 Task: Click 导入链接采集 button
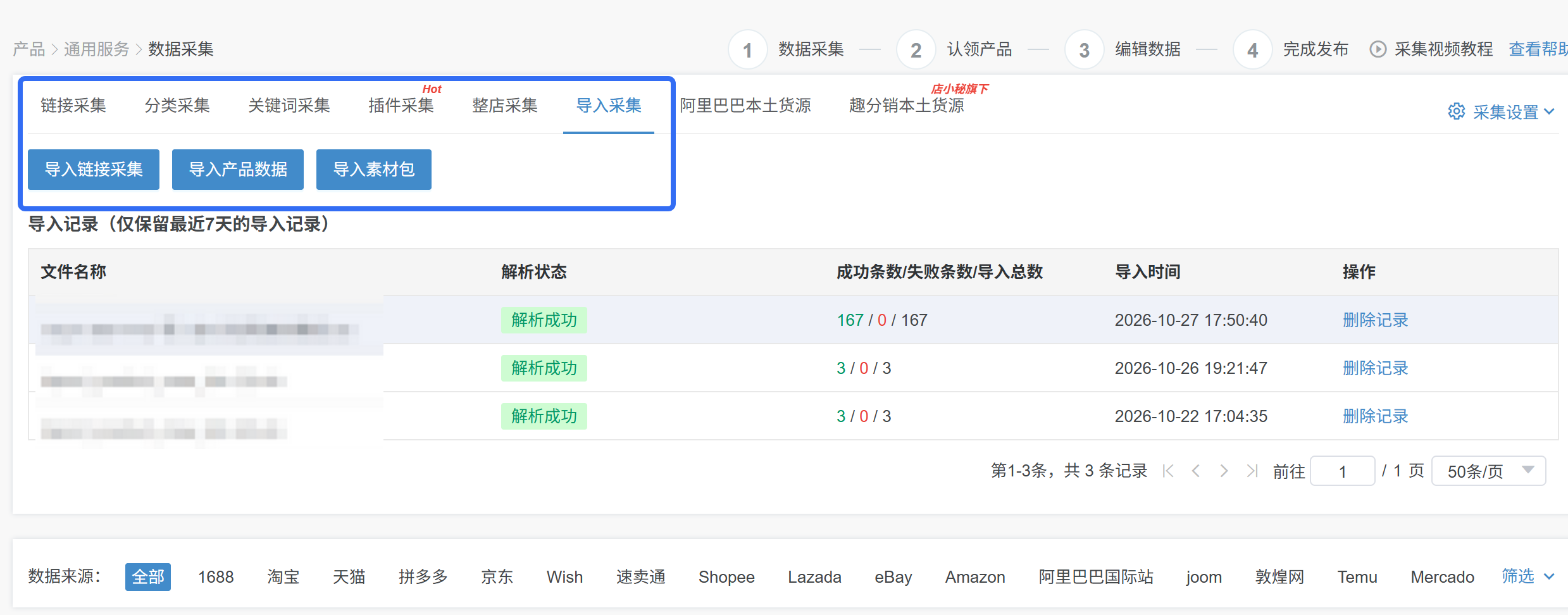[x=94, y=170]
